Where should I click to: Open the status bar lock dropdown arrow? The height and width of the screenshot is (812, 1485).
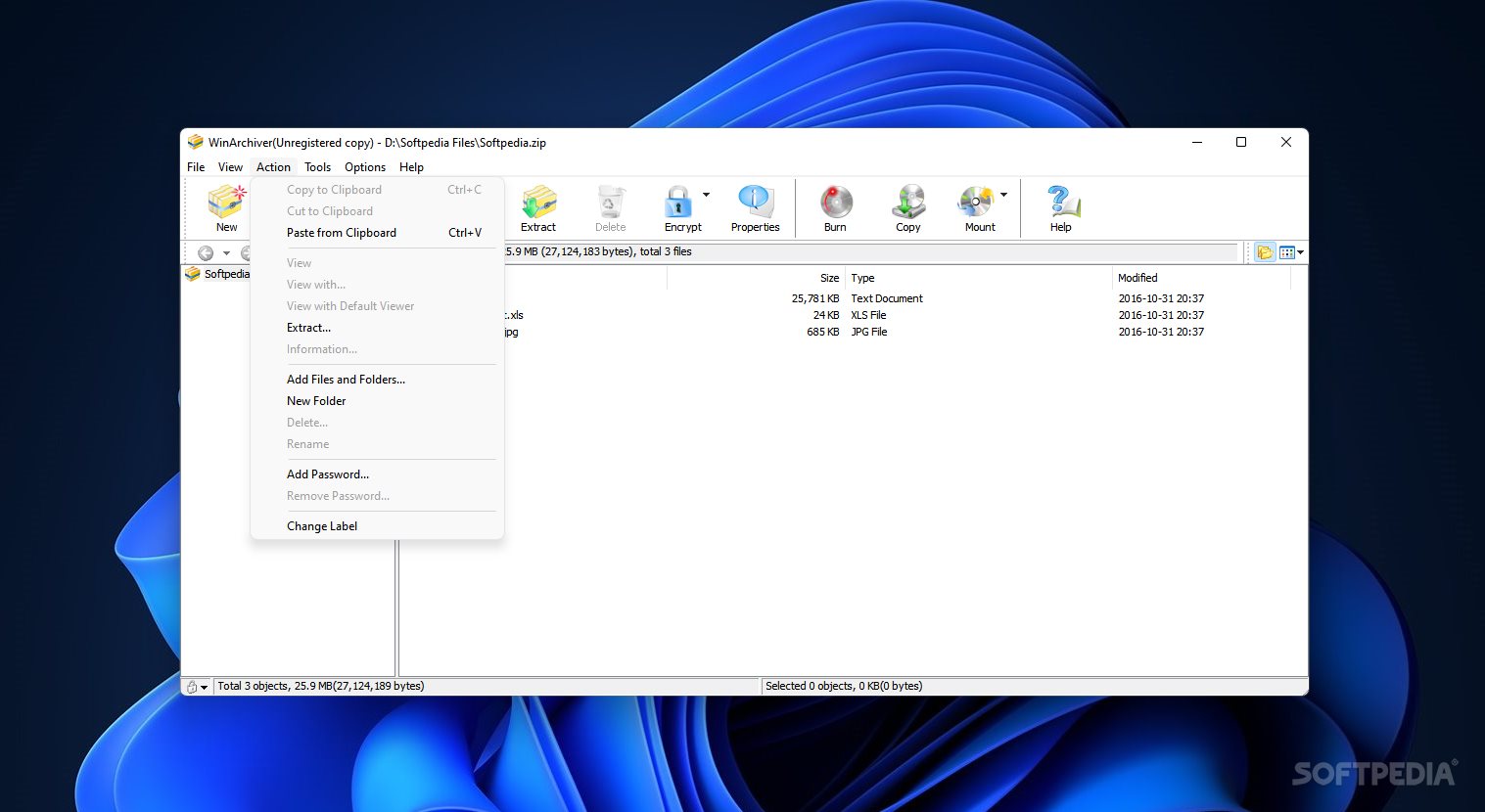click(x=204, y=688)
